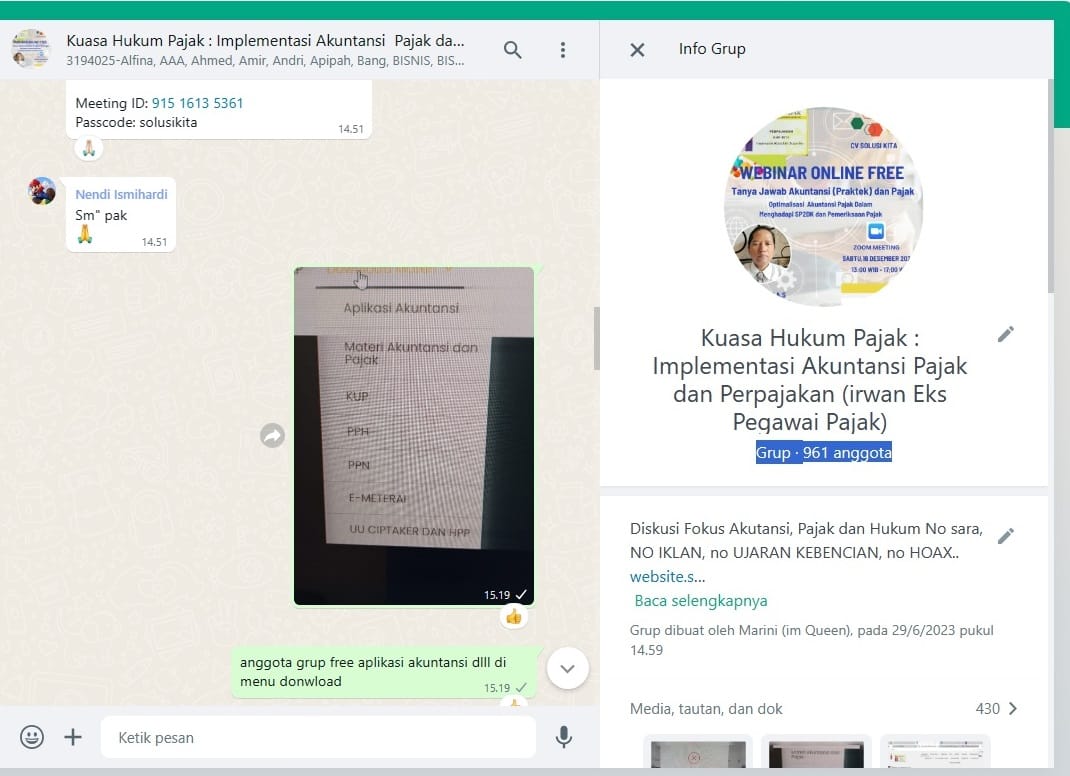Viewport: 1070px width, 776px height.
Task: View the group profile picture
Action: tap(823, 206)
